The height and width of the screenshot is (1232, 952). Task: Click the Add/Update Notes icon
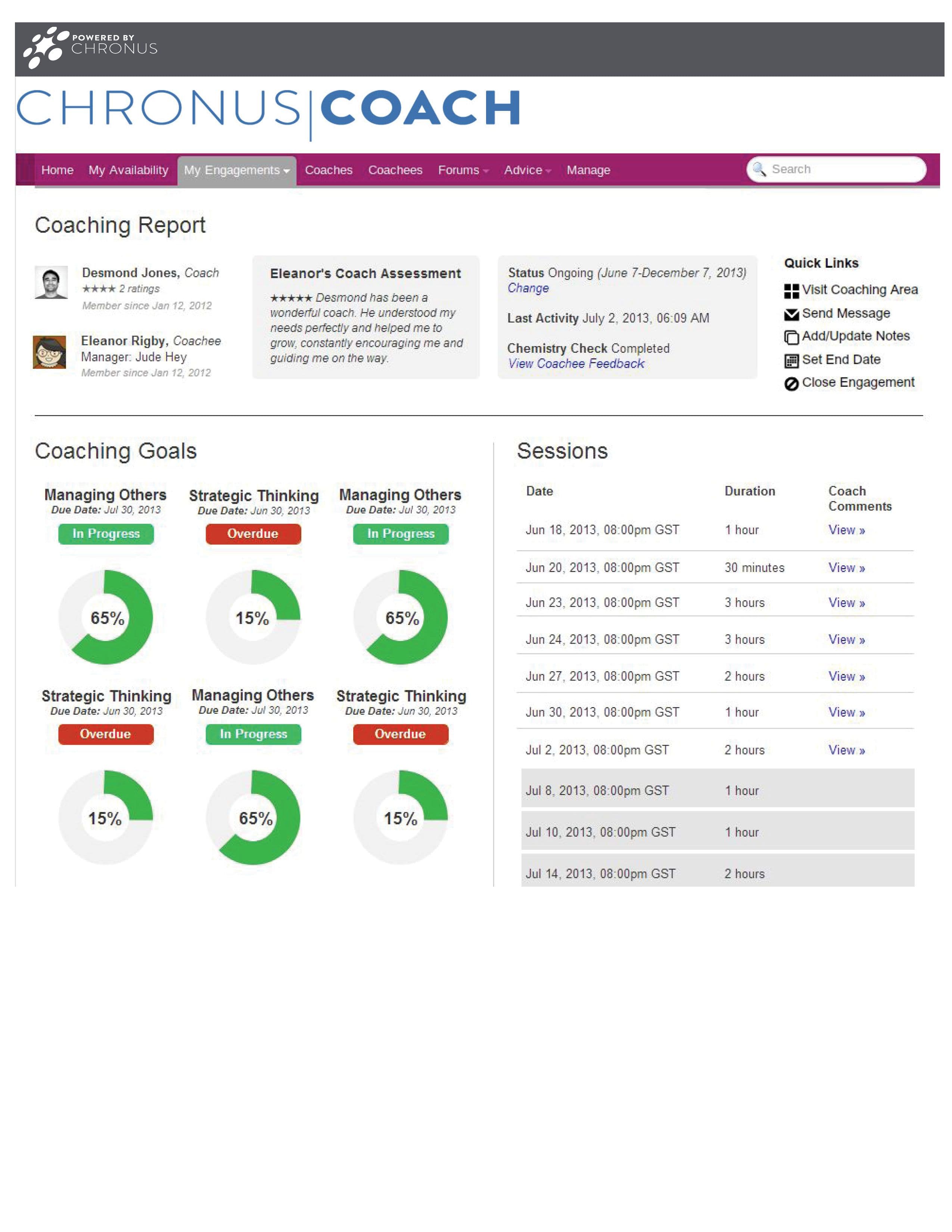791,337
